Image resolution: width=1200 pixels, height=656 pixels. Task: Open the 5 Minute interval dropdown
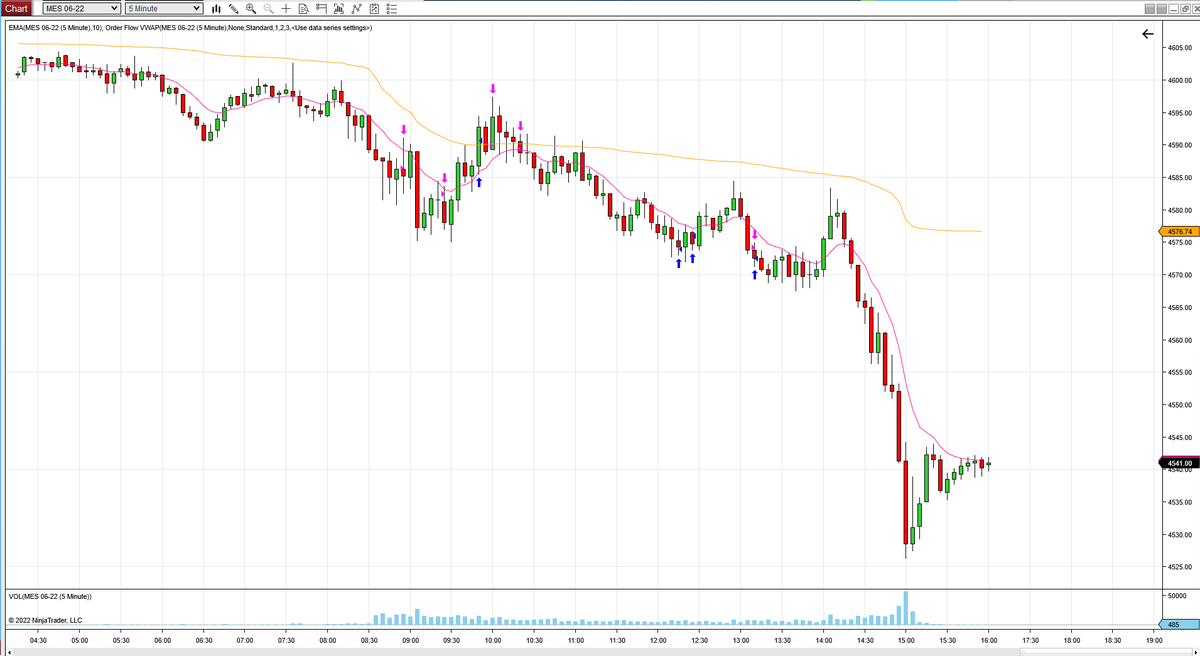pos(164,8)
